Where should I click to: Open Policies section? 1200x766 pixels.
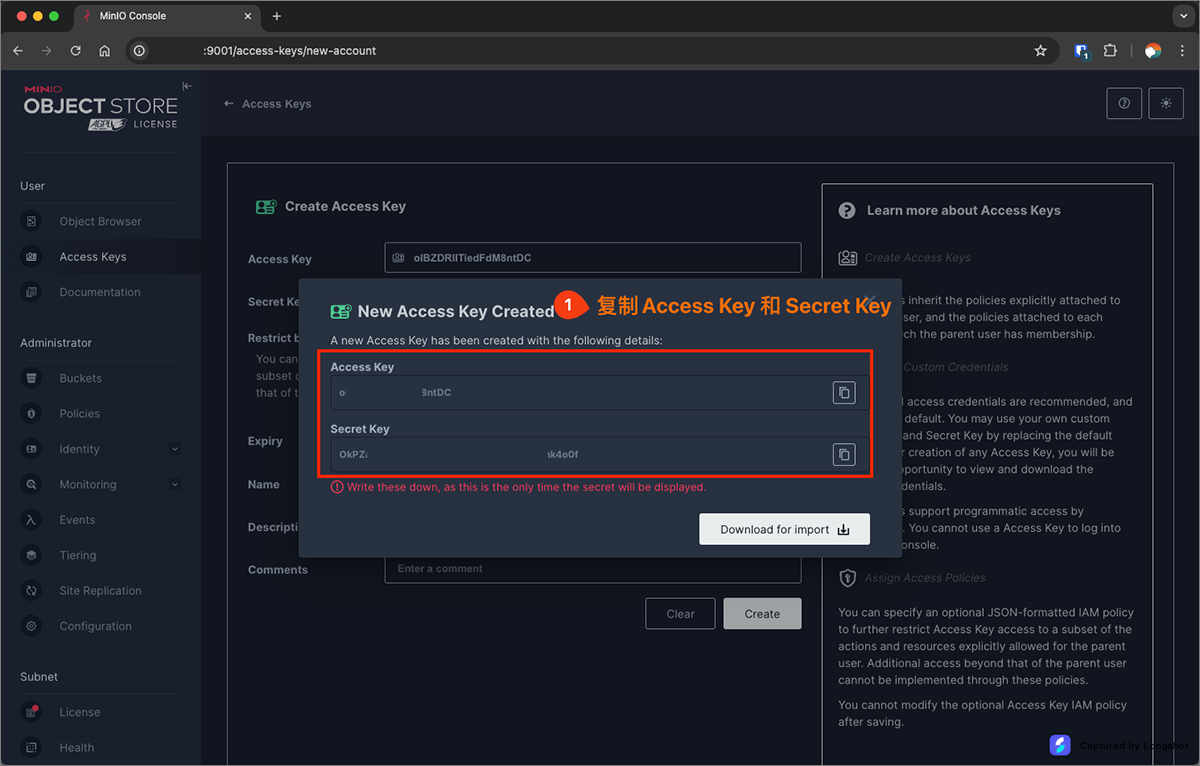click(x=79, y=414)
